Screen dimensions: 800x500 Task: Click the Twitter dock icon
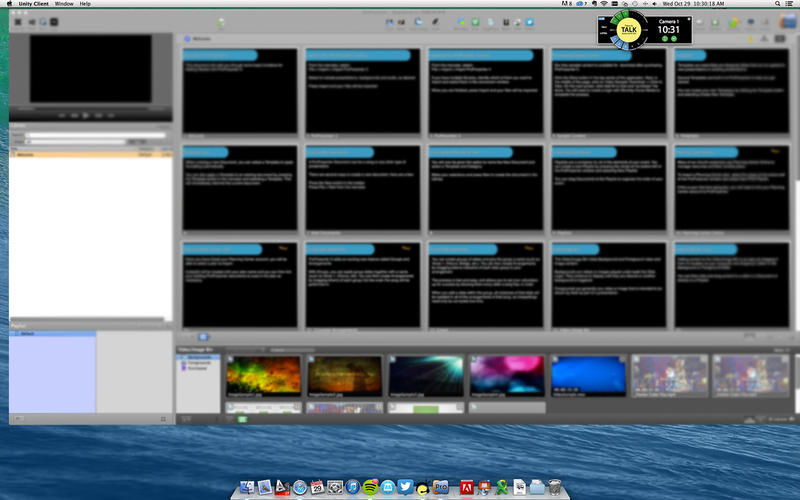(x=405, y=487)
